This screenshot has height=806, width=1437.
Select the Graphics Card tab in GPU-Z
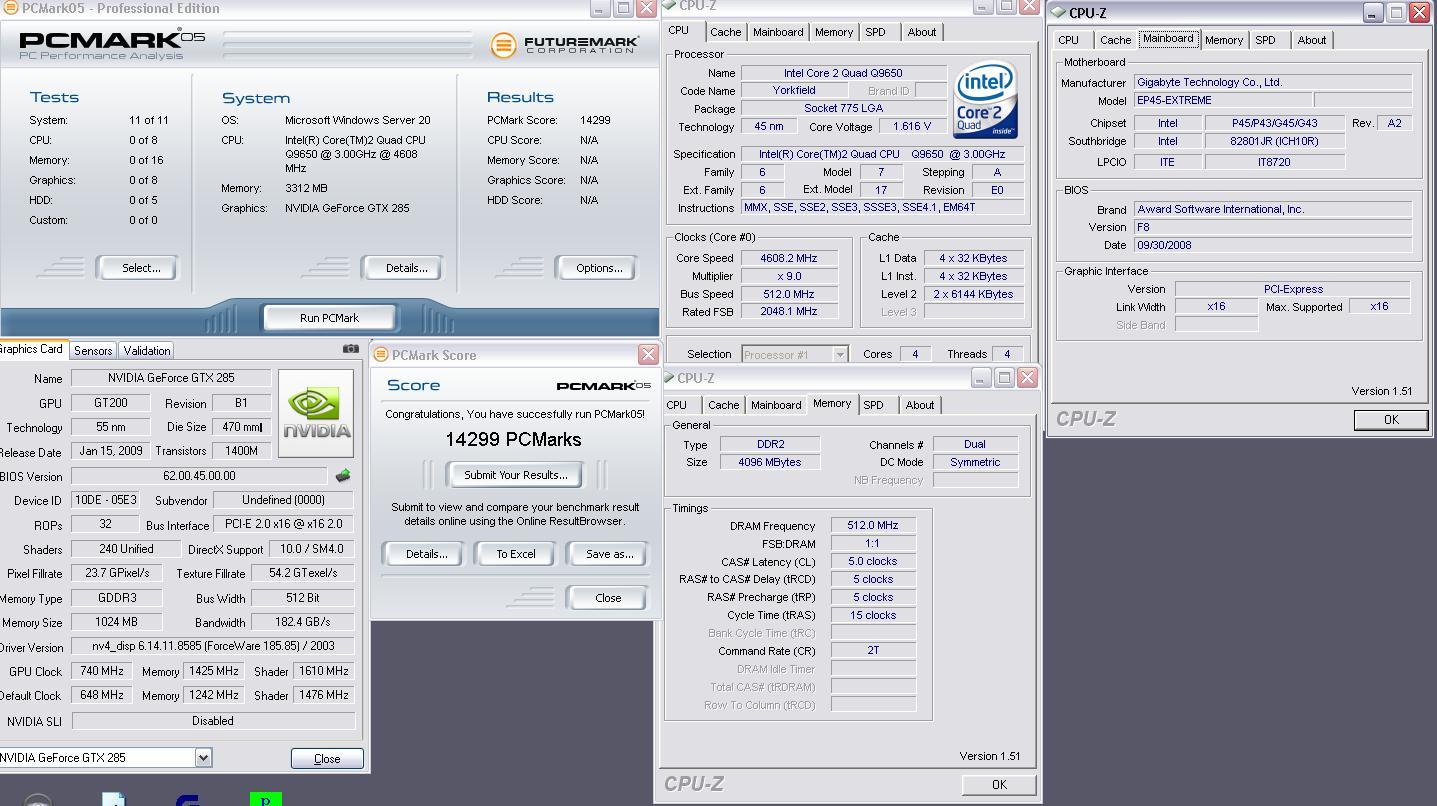[32, 349]
